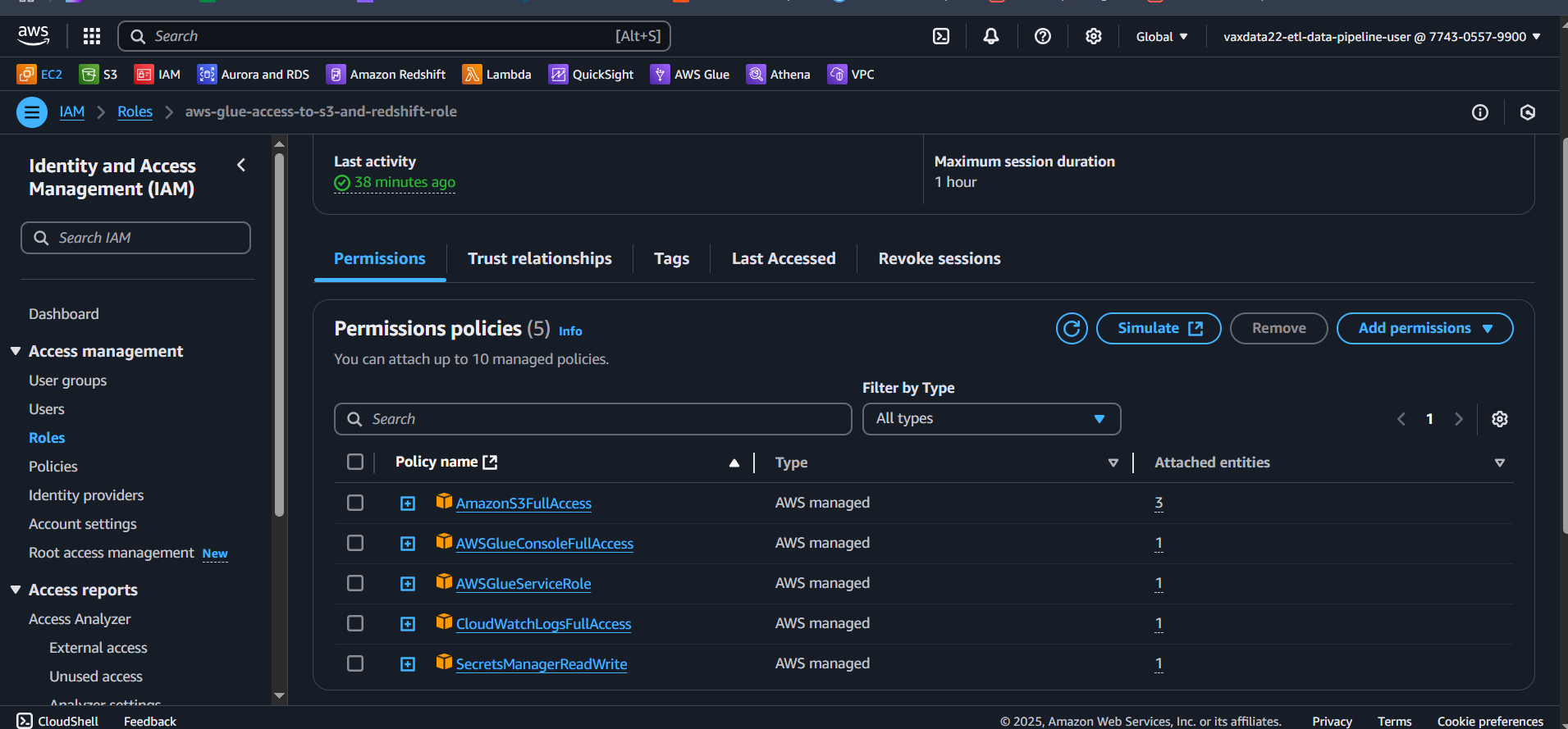Open the SecretsManagerReadWrite policy link
Image resolution: width=1568 pixels, height=729 pixels.
tap(542, 664)
